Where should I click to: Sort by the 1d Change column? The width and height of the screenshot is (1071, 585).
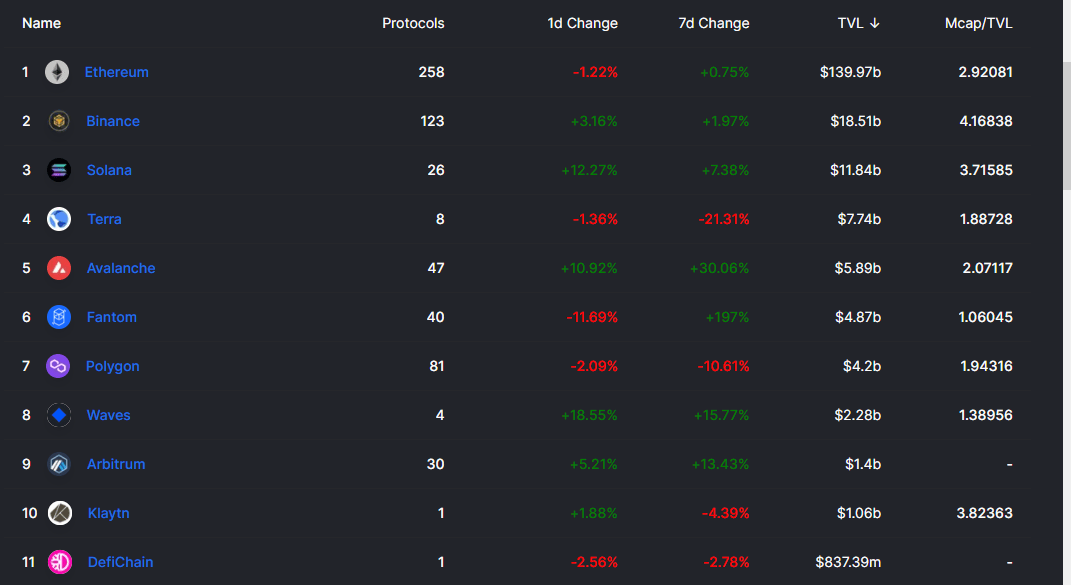(x=582, y=23)
